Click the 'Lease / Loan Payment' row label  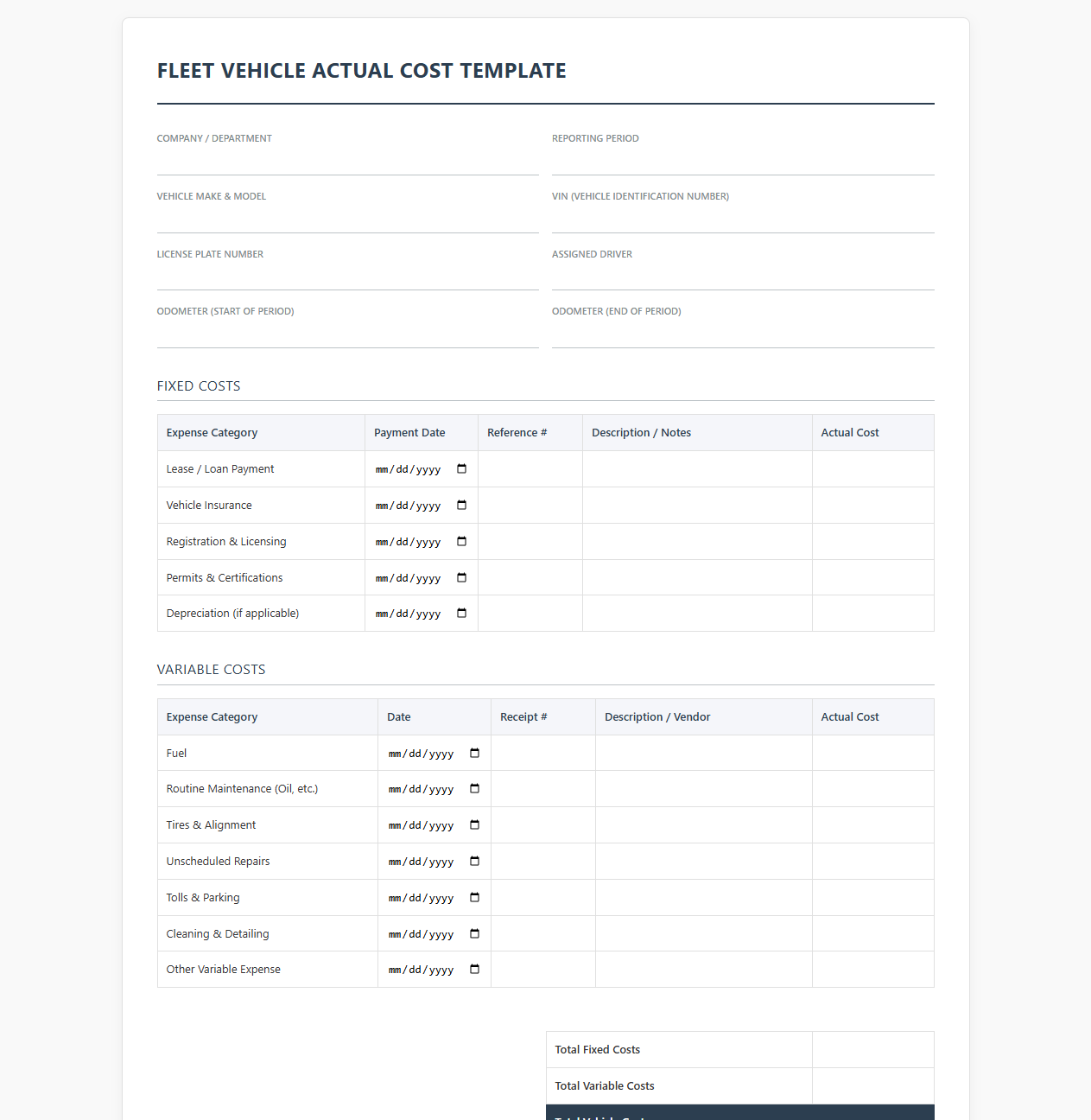click(x=220, y=469)
